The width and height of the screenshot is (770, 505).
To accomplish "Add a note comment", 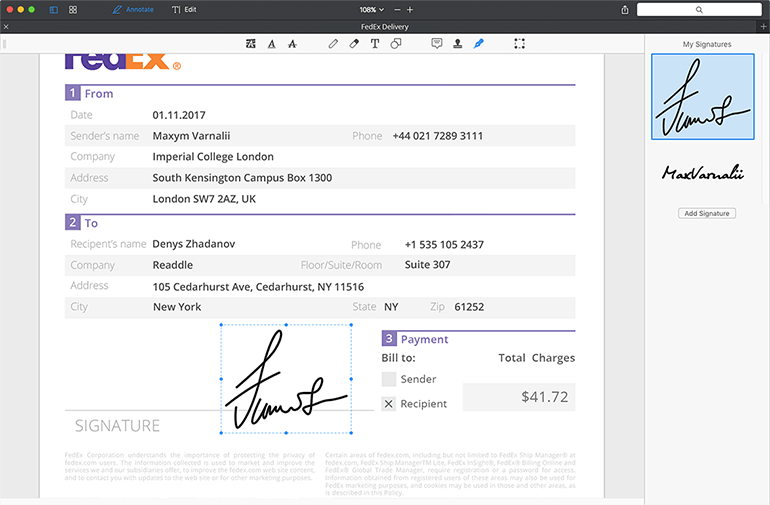I will [437, 44].
